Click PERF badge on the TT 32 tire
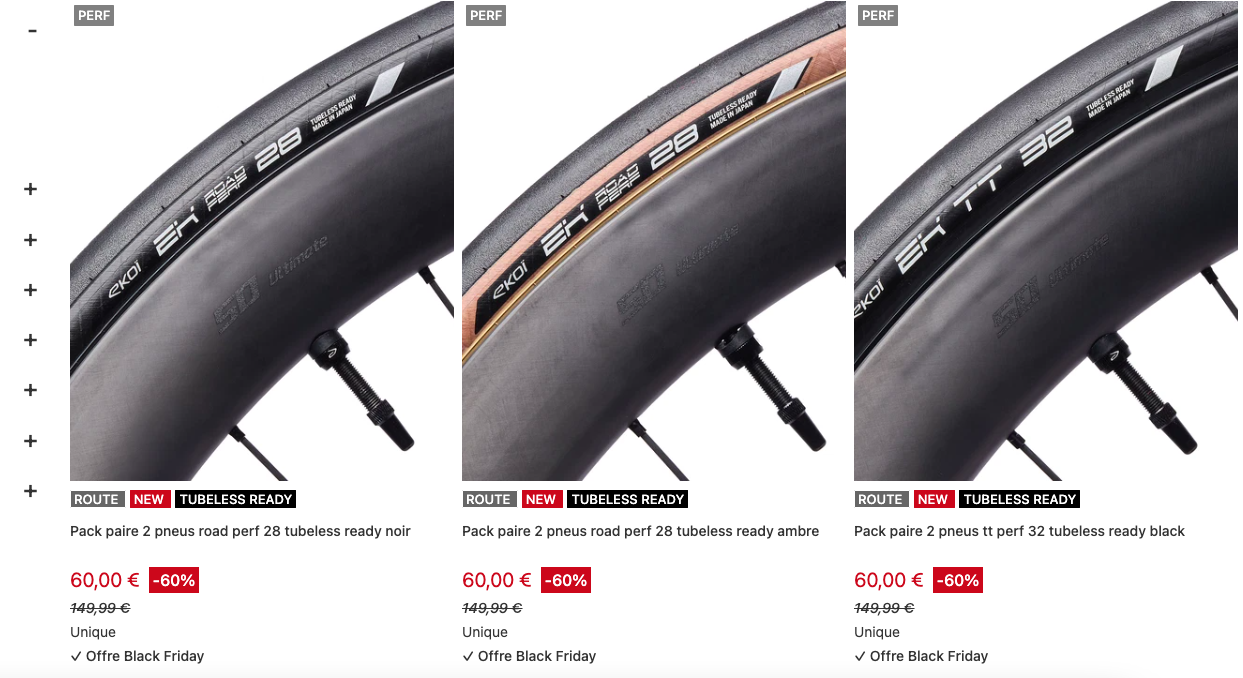The image size is (1243, 678). pos(878,15)
